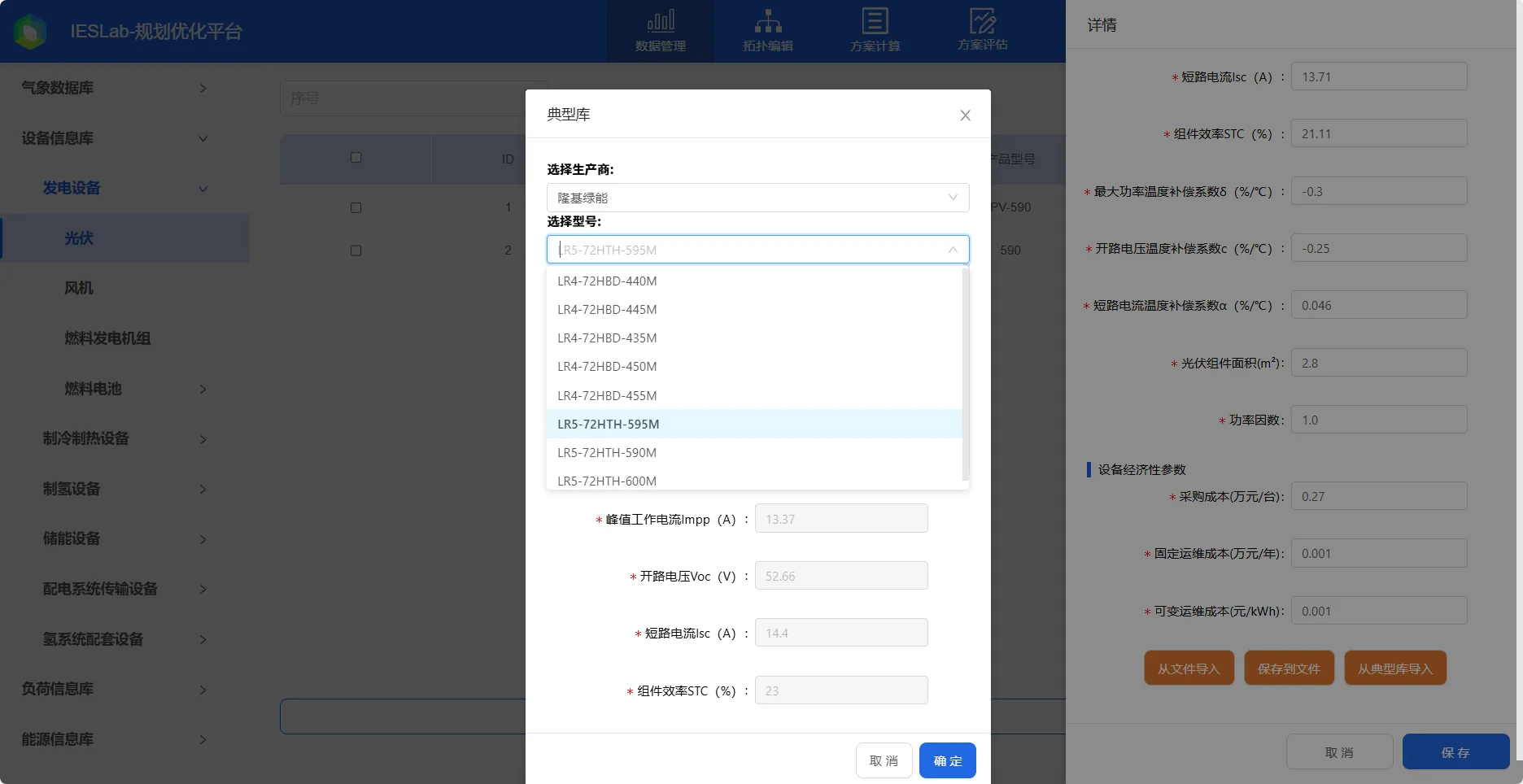This screenshot has height=784, width=1523.
Task: Click the 取消 button in the 典型库 dialog
Action: pos(884,760)
